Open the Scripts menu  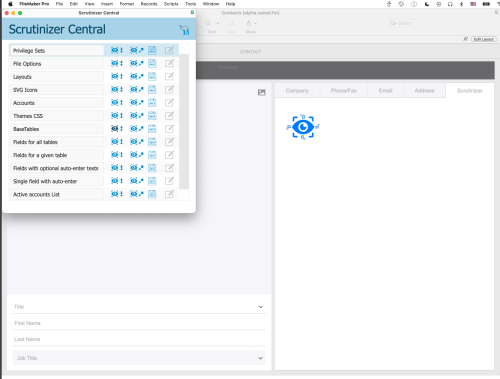(x=171, y=4)
